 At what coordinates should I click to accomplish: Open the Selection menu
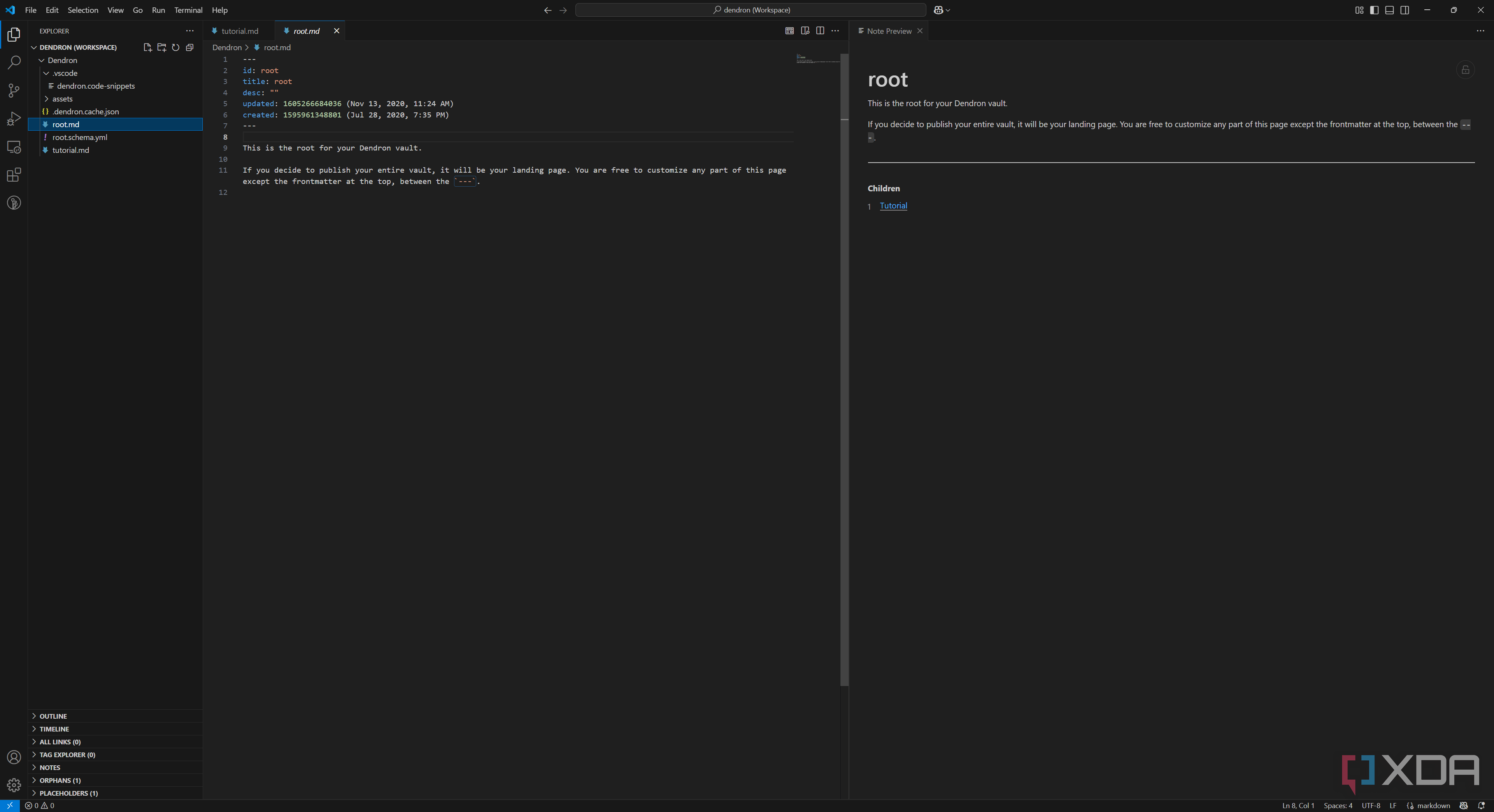(x=83, y=10)
